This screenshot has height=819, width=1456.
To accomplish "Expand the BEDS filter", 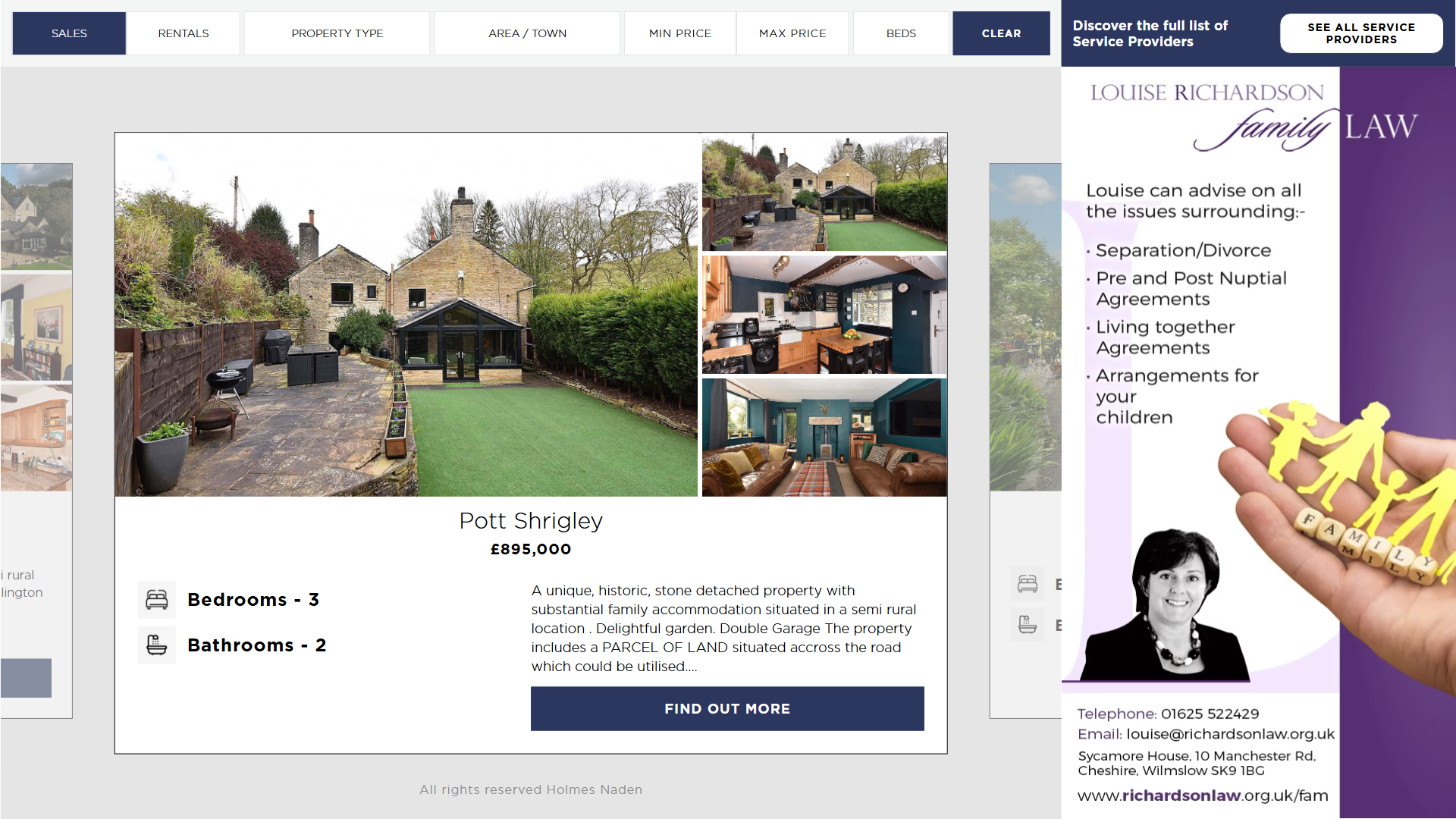I will pyautogui.click(x=901, y=33).
